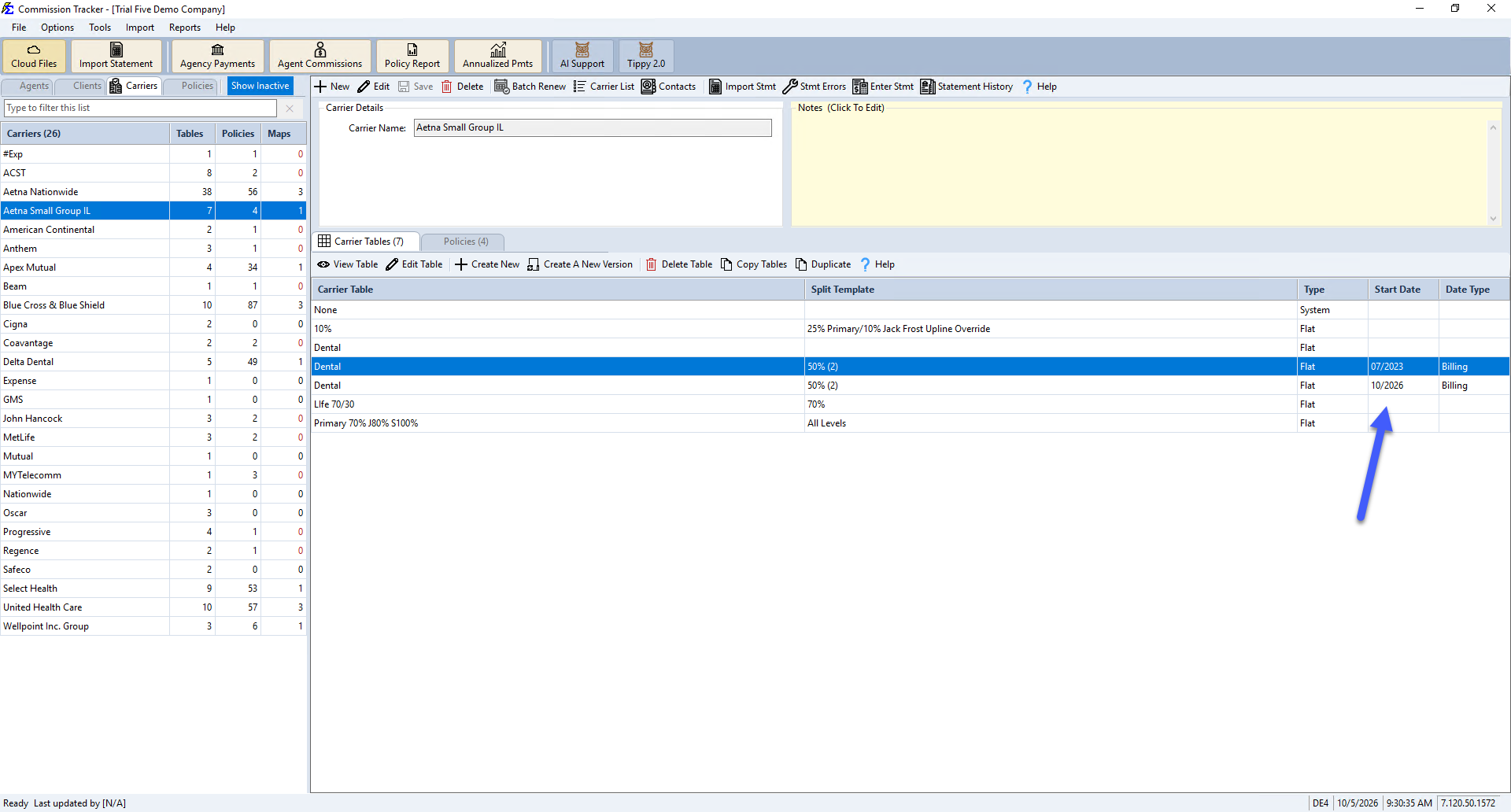Open Annualized Pmts chart
Screen dimensions: 1511x812
[497, 56]
